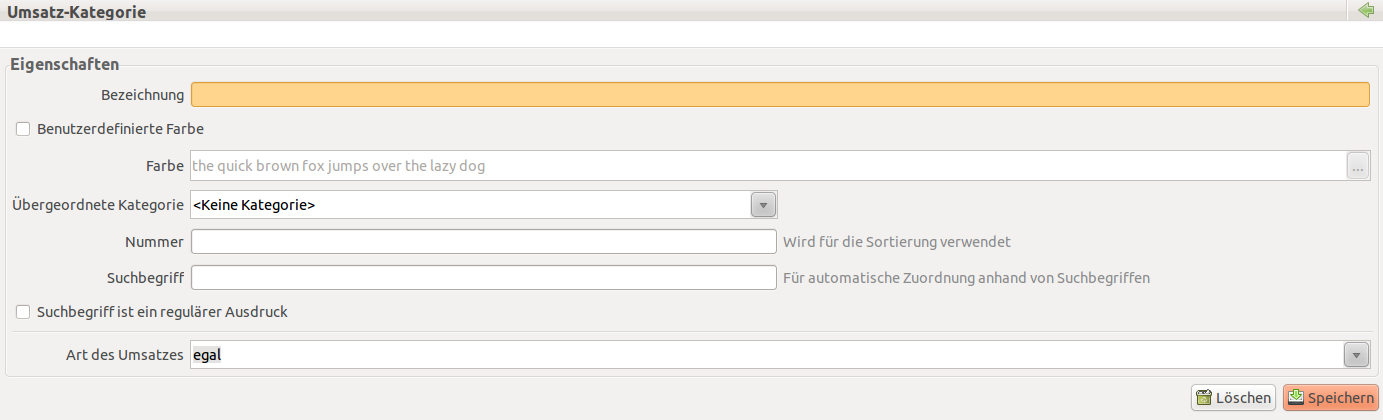The height and width of the screenshot is (420, 1383).
Task: Tick the Suchbegriff ist ein regulärer Ausdruck checkbox
Action: pyautogui.click(x=23, y=312)
